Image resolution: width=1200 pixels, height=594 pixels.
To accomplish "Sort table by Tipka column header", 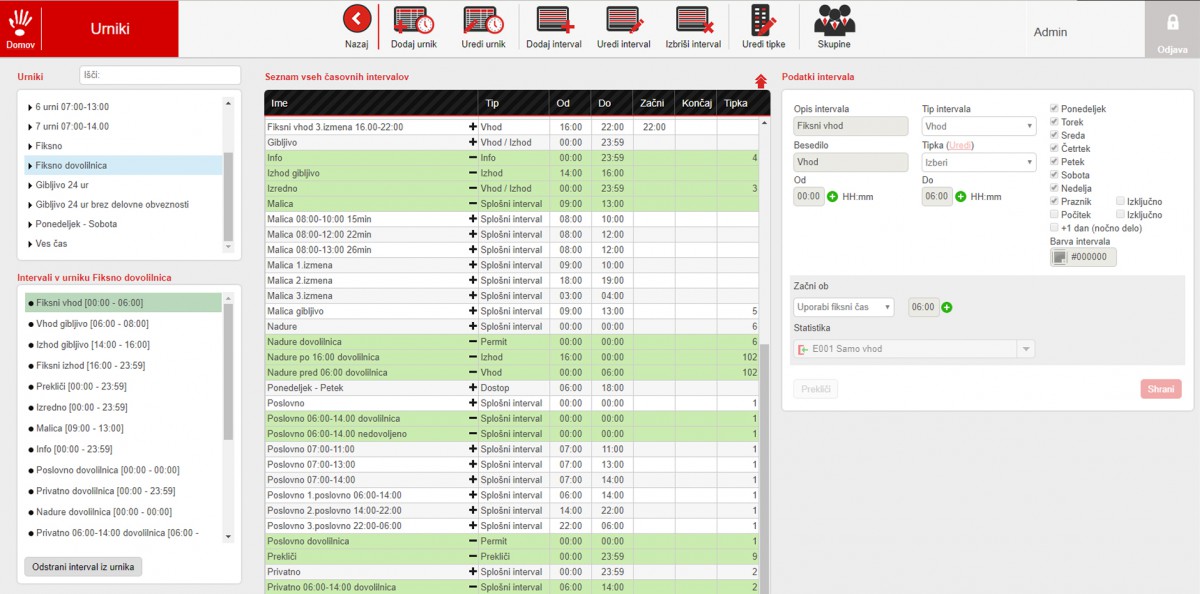I will 738,103.
